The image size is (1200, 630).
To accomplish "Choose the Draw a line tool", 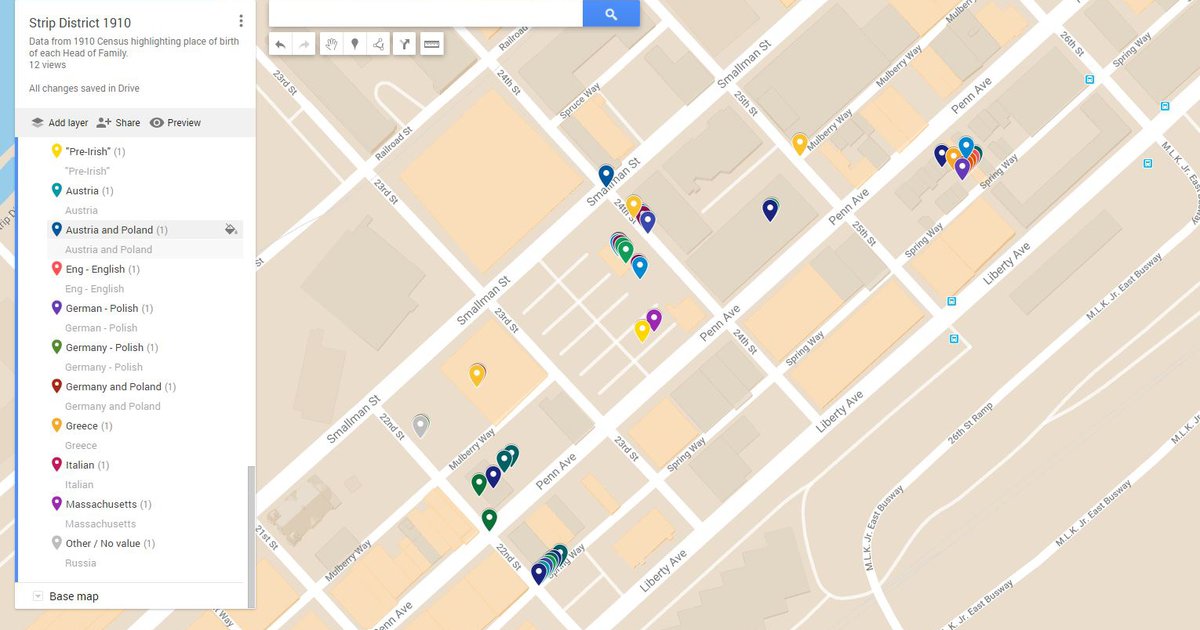I will point(380,43).
